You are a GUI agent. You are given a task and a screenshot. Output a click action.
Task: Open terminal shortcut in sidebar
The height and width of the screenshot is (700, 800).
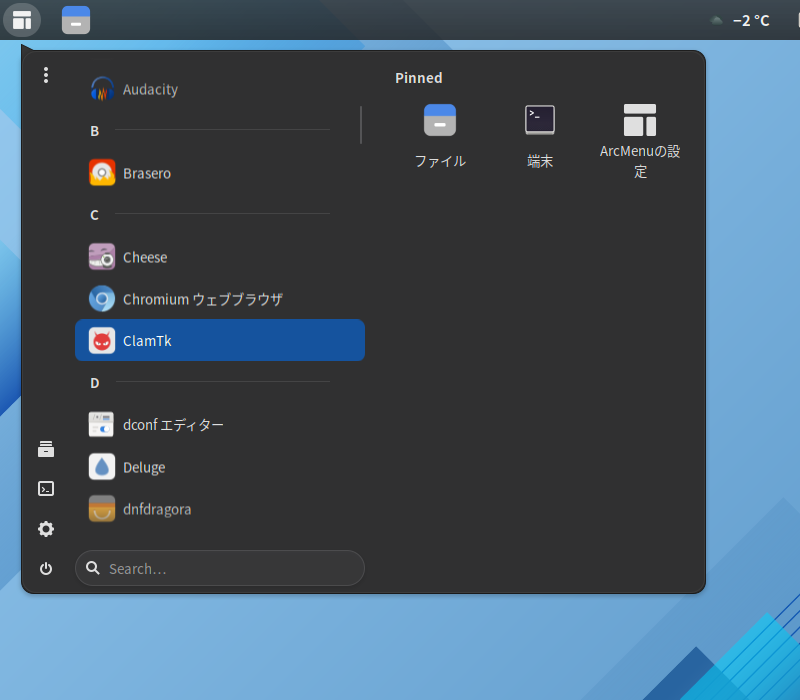(x=46, y=489)
